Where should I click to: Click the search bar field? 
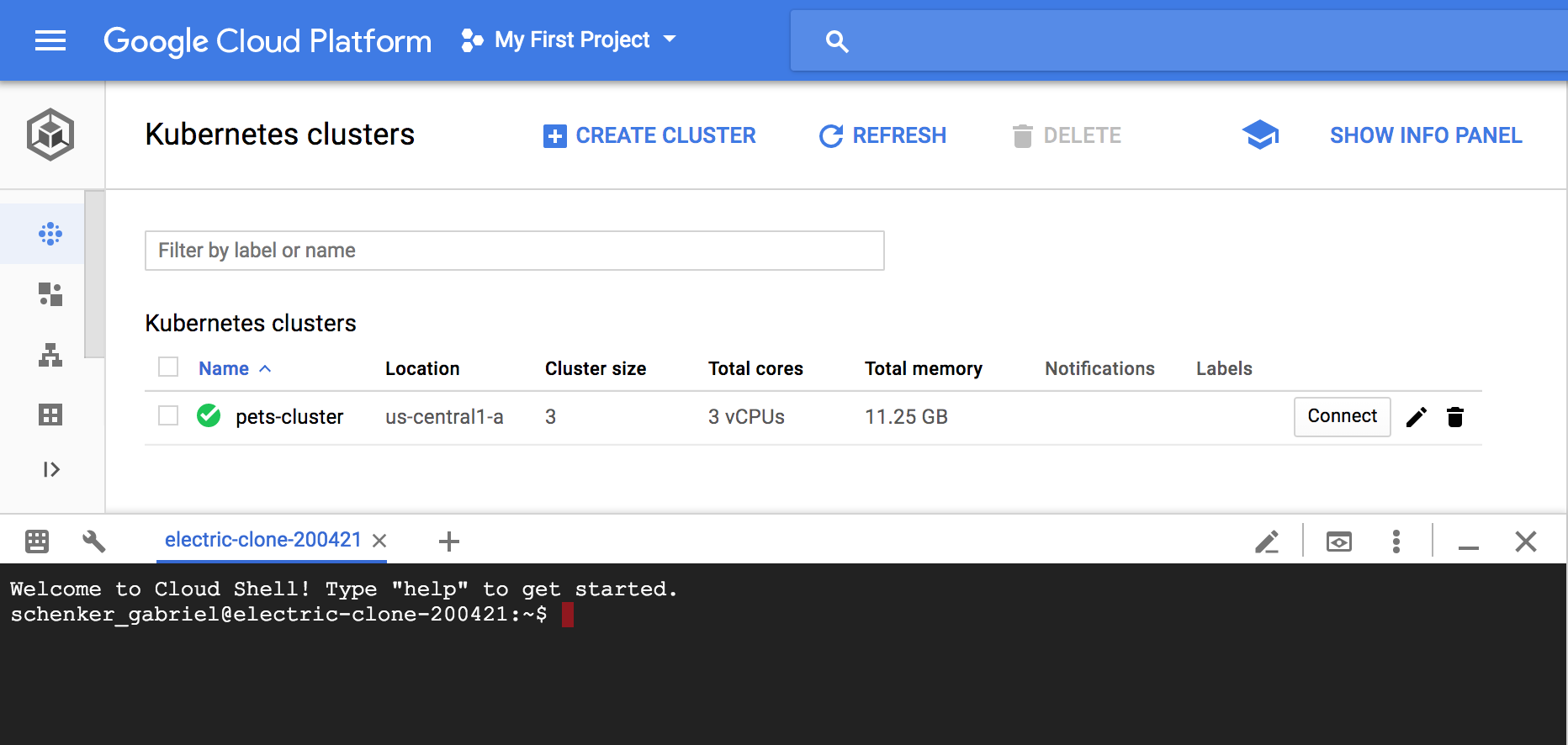coord(1179,40)
